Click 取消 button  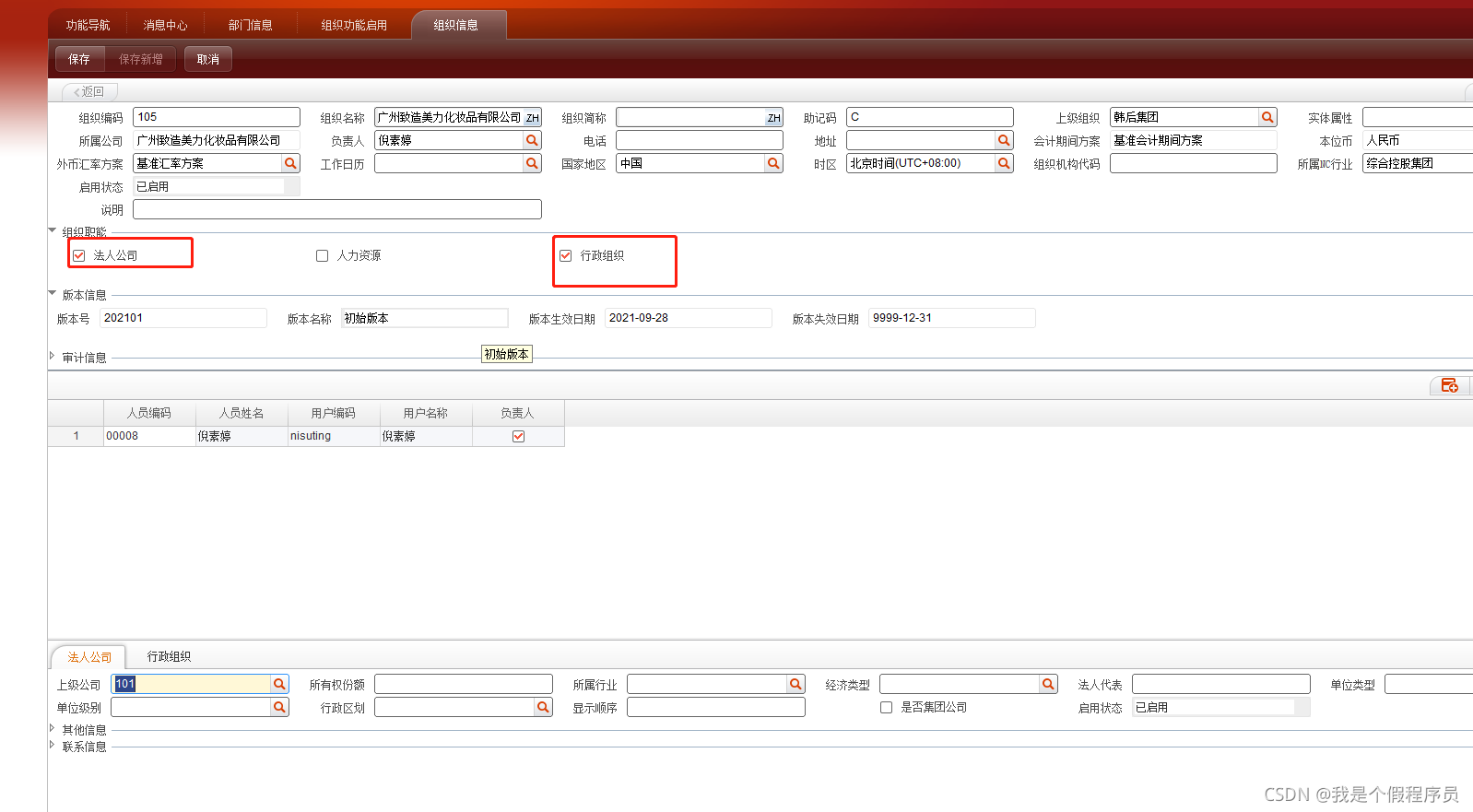pos(208,59)
